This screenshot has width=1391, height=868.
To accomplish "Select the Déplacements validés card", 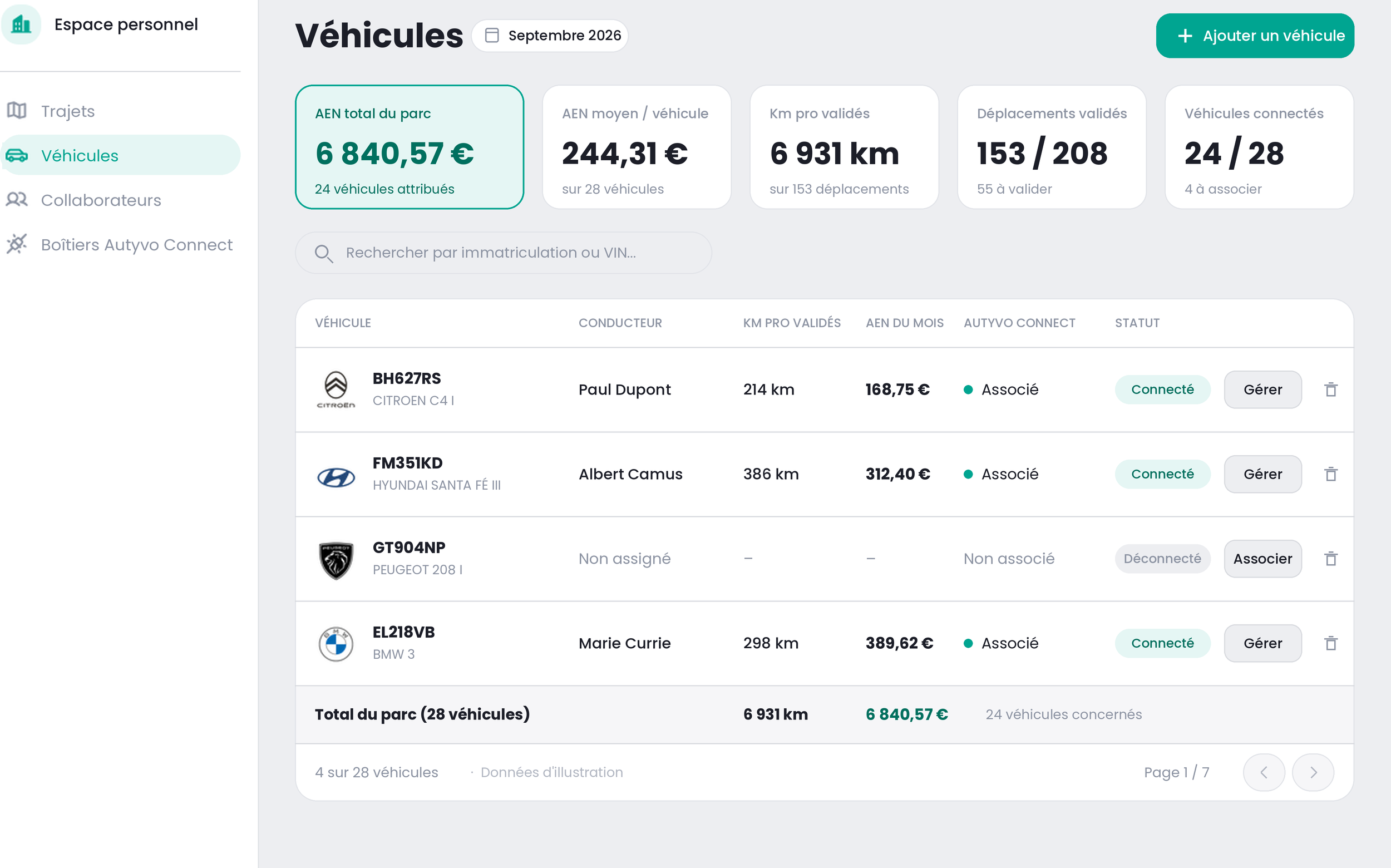I will pyautogui.click(x=1051, y=147).
